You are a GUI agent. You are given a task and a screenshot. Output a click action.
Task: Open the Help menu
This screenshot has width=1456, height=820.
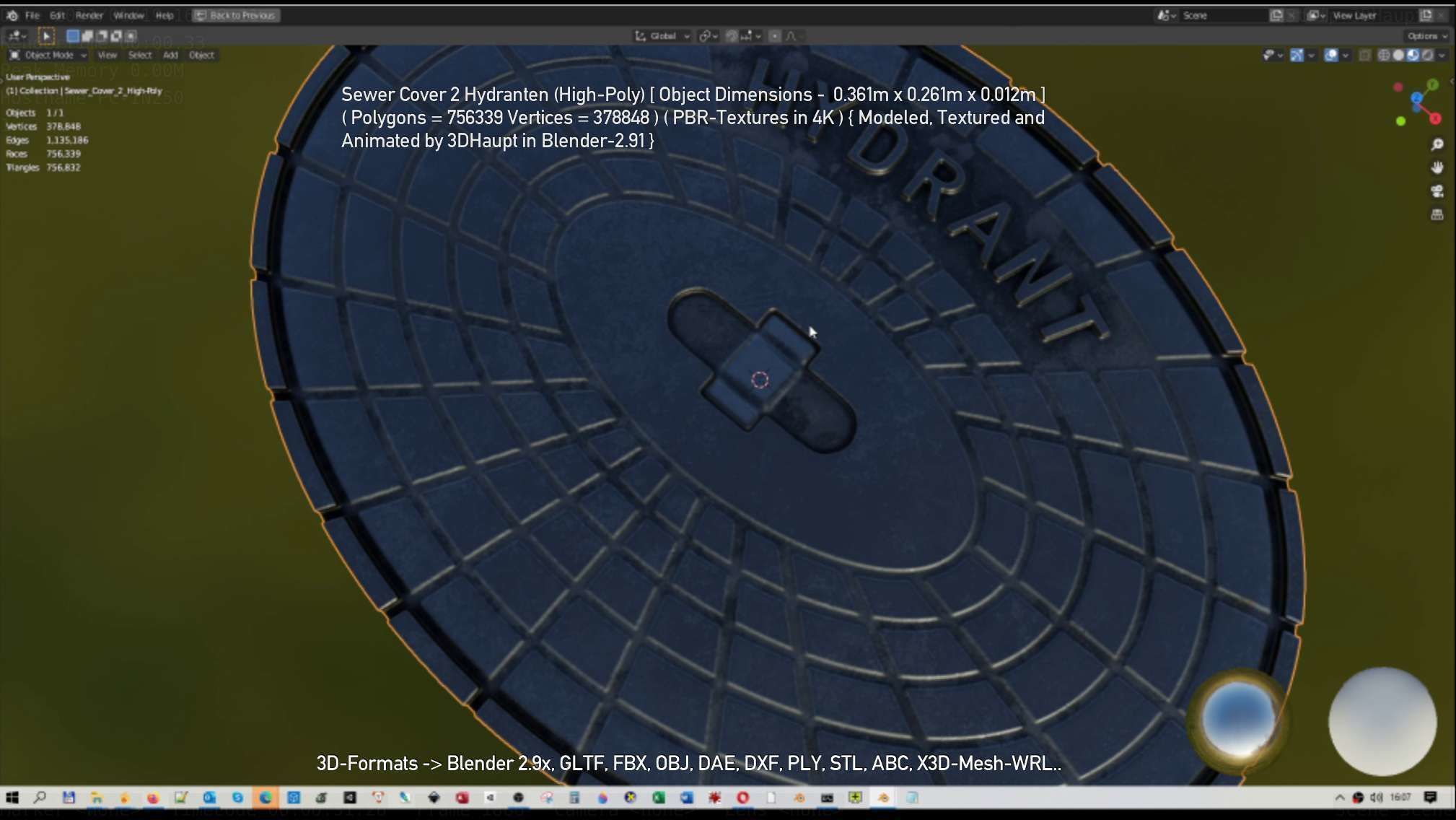click(x=165, y=15)
